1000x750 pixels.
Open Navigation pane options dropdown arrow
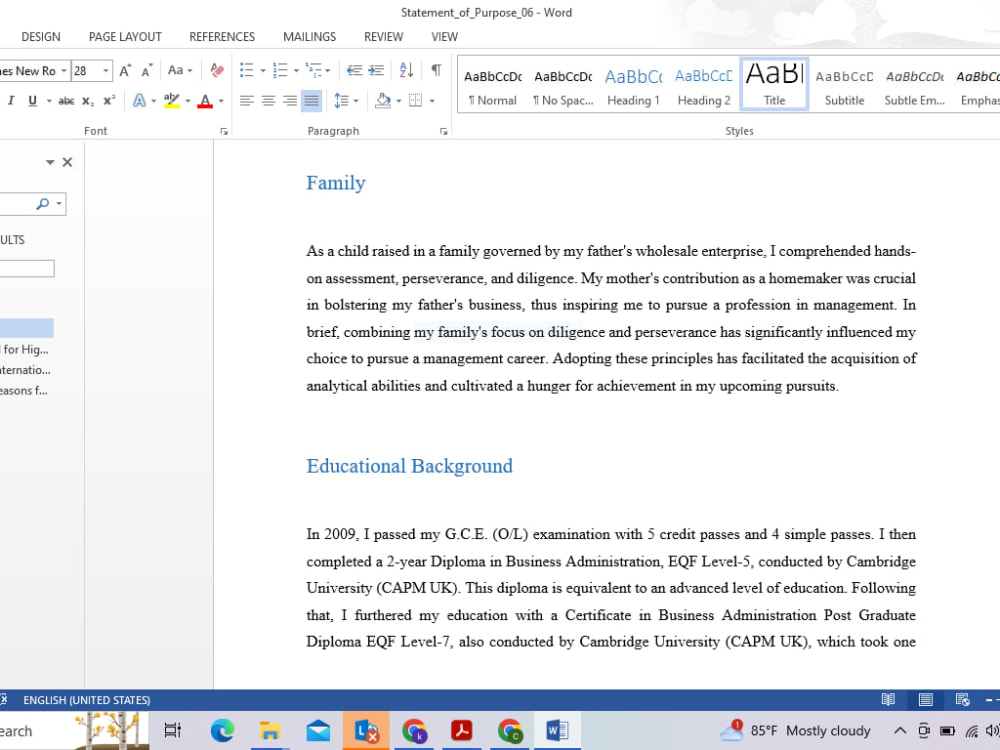[50, 163]
